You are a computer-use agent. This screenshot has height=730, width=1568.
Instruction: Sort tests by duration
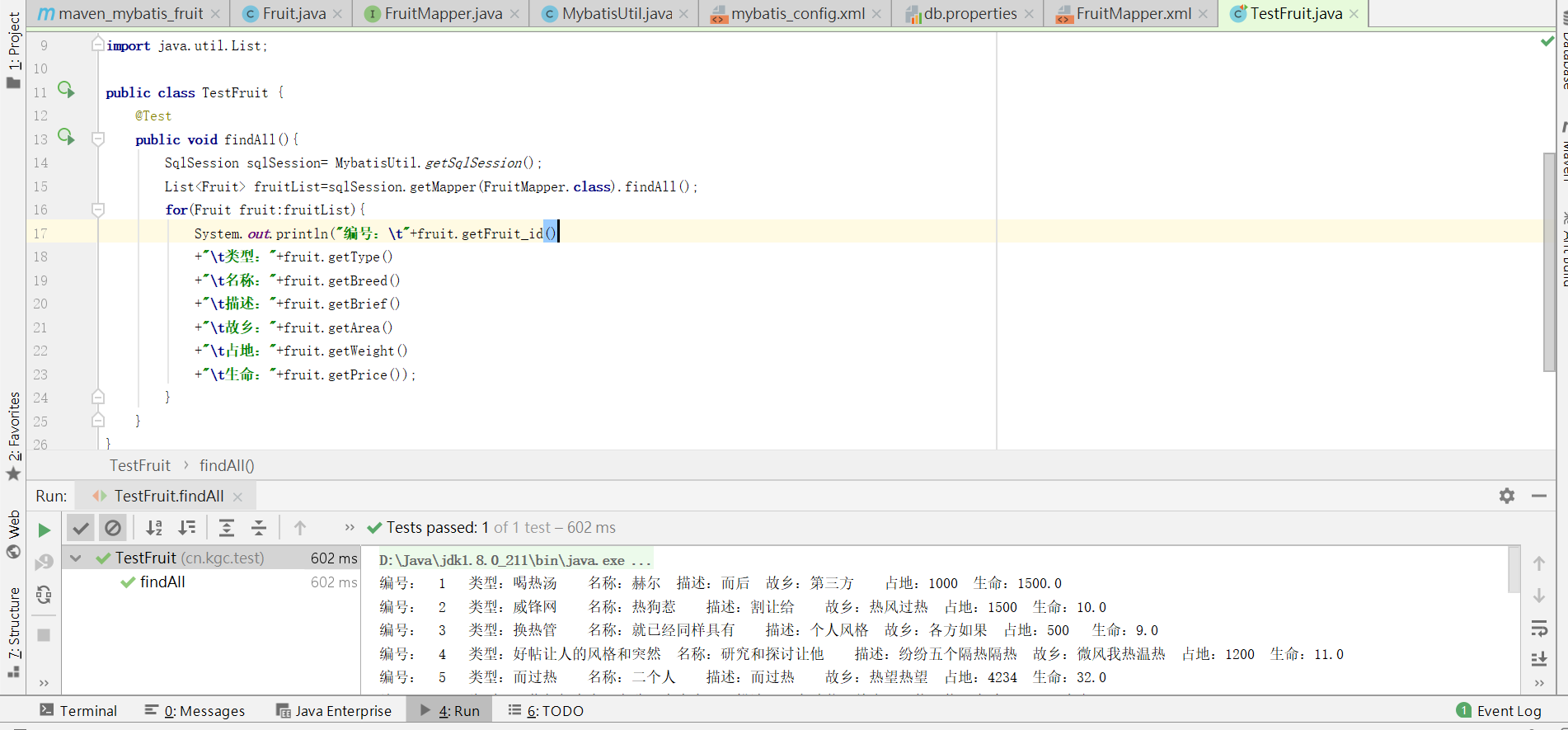tap(187, 528)
